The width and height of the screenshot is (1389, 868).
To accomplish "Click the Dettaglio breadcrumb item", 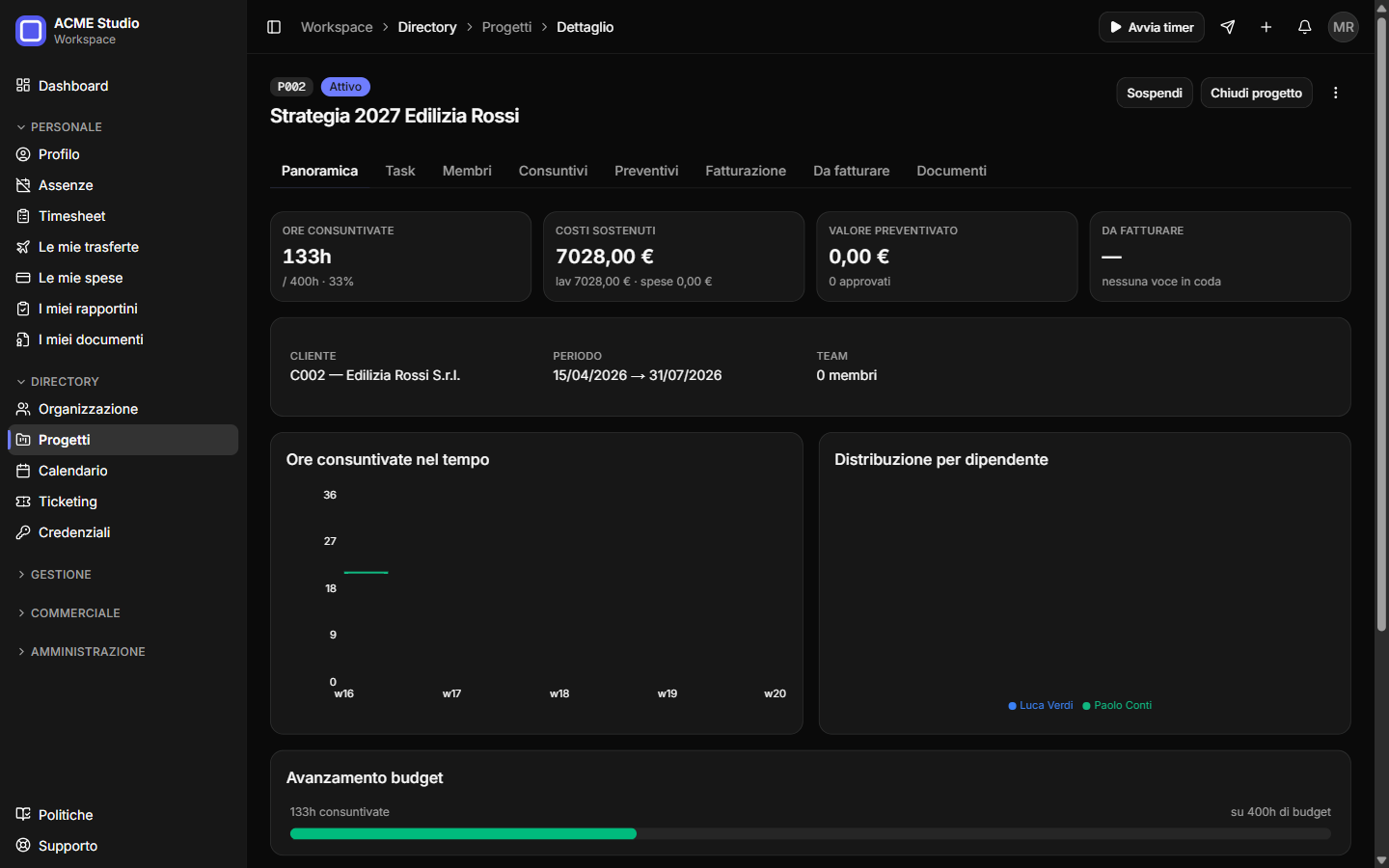I will click(x=585, y=27).
